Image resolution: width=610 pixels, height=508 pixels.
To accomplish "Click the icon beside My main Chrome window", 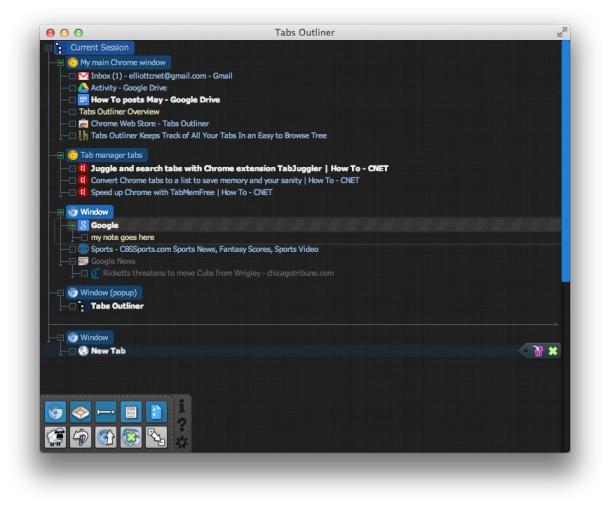I will [x=73, y=63].
